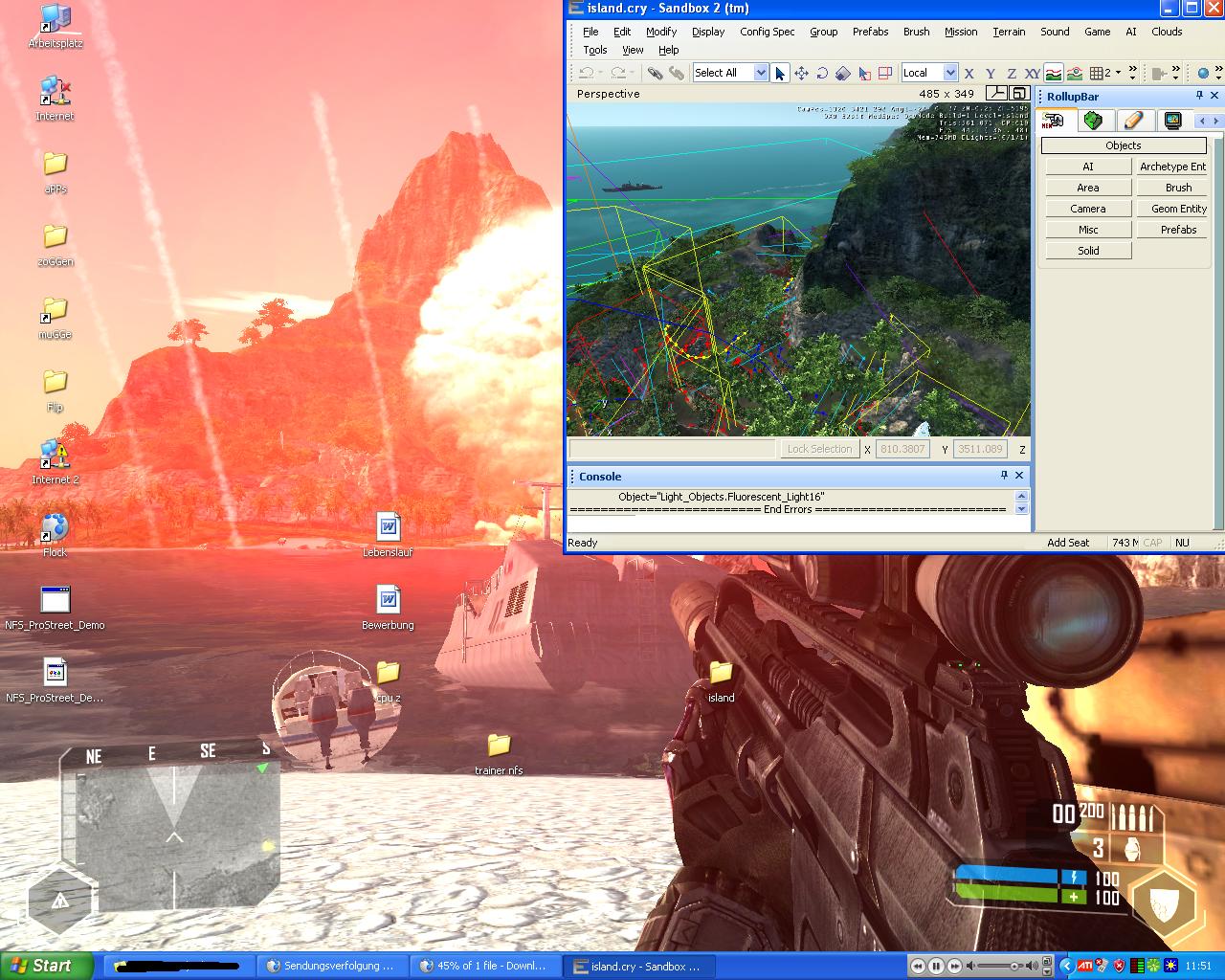The height and width of the screenshot is (980, 1225).
Task: Click the Camera object button
Action: click(x=1088, y=209)
